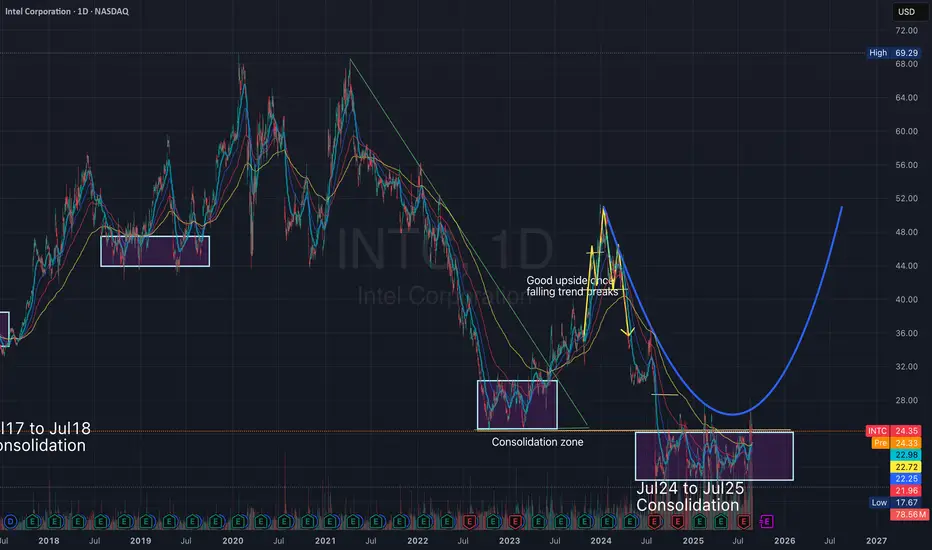This screenshot has height=550, width=932.
Task: Click the High 69.29 price label
Action: pos(895,52)
